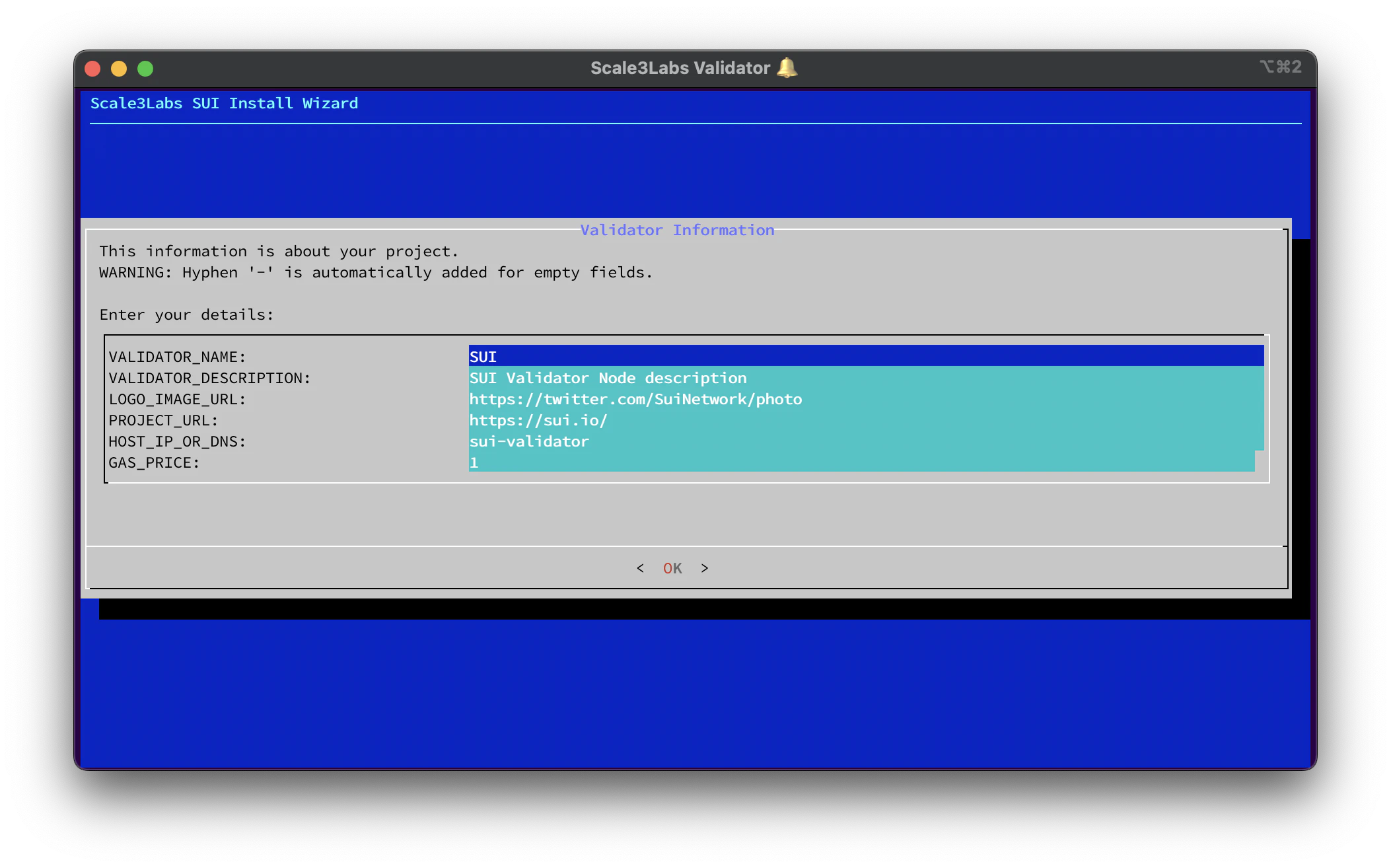Select the VALIDATOR_NAME field containing SUI
The width and height of the screenshot is (1391, 868).
pyautogui.click(x=866, y=356)
